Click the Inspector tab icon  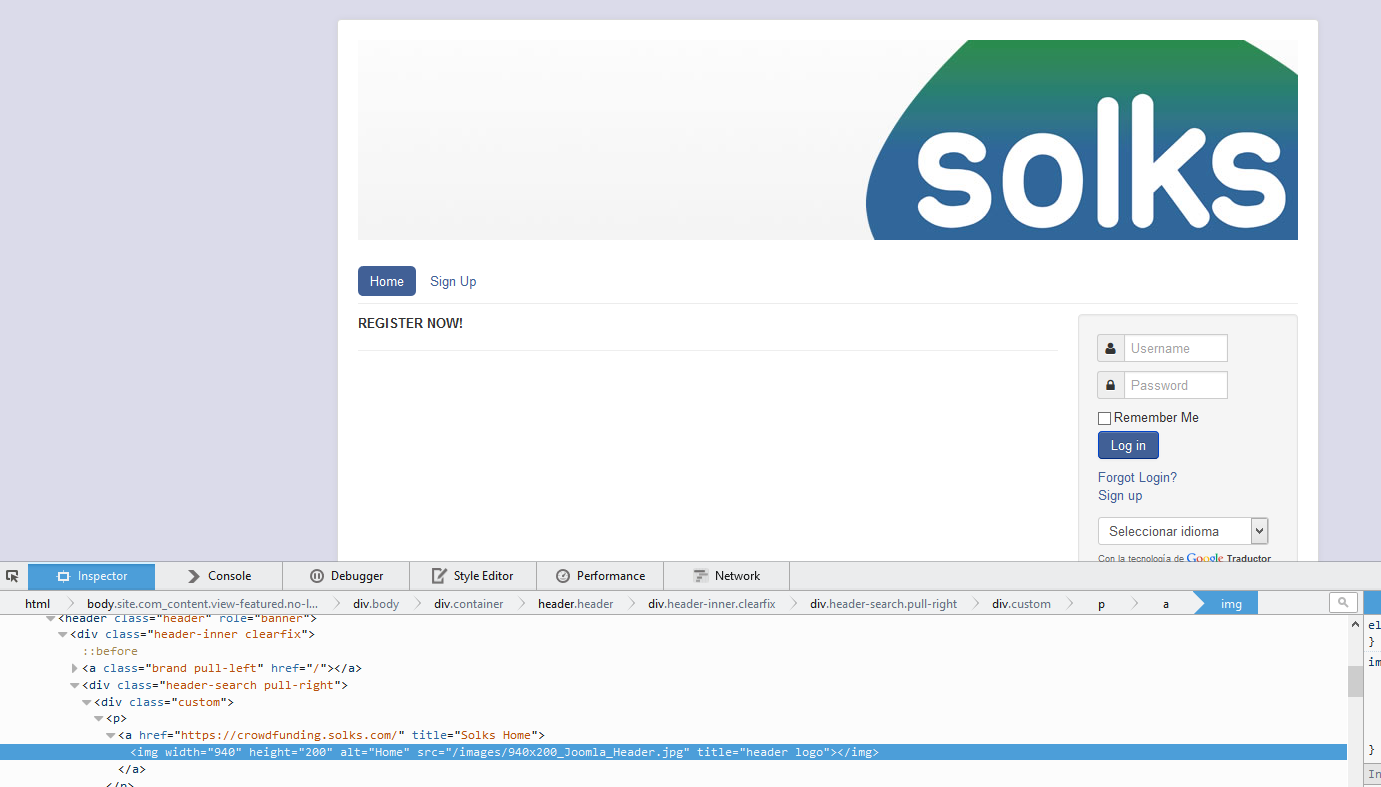click(63, 576)
